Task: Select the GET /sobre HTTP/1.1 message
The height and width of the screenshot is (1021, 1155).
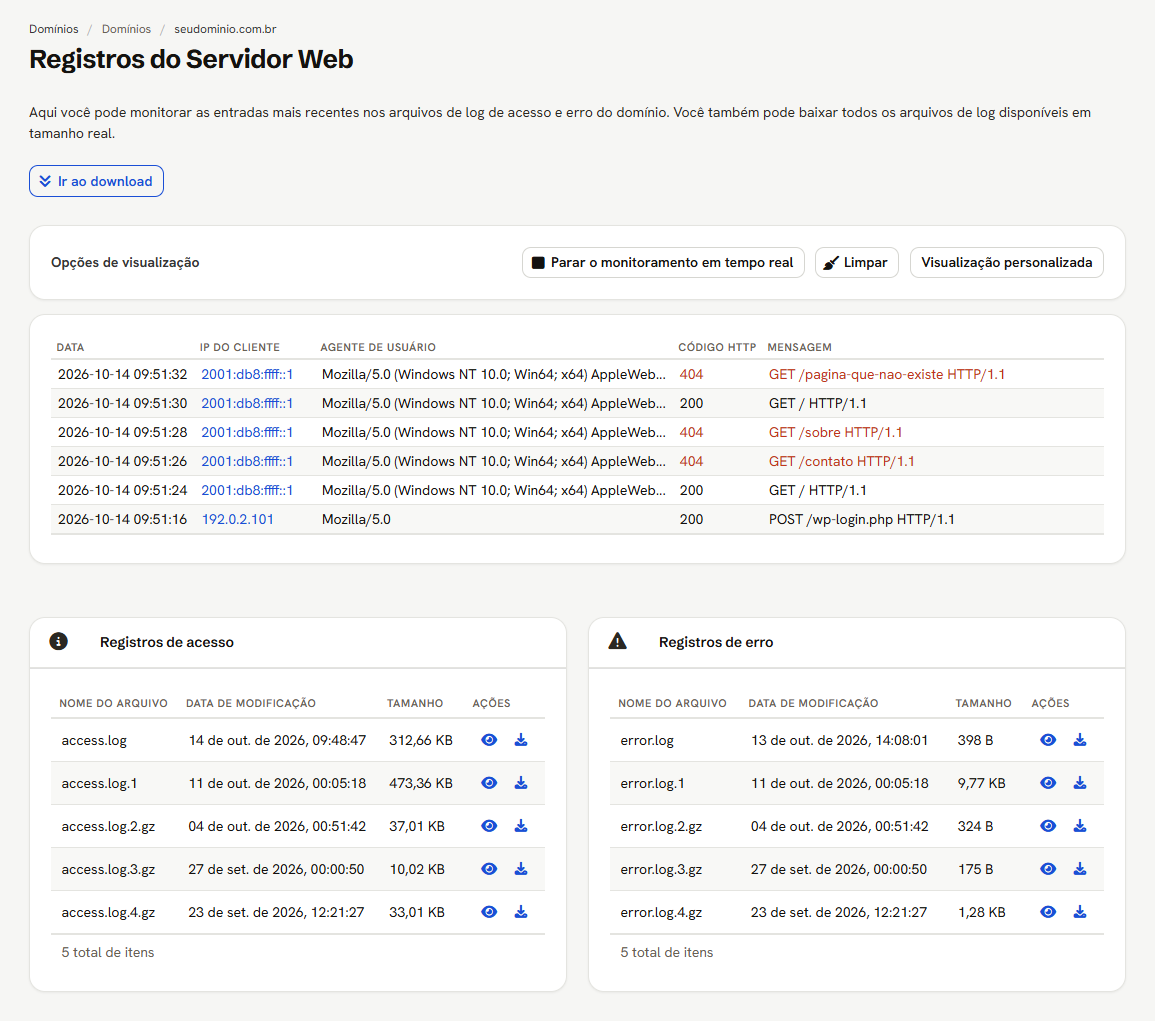Action: tap(835, 432)
